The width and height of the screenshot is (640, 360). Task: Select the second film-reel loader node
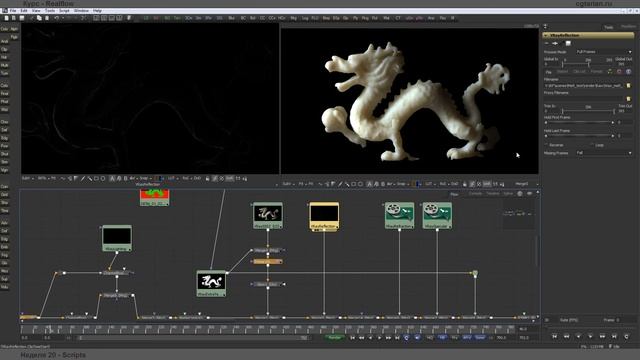[437, 215]
